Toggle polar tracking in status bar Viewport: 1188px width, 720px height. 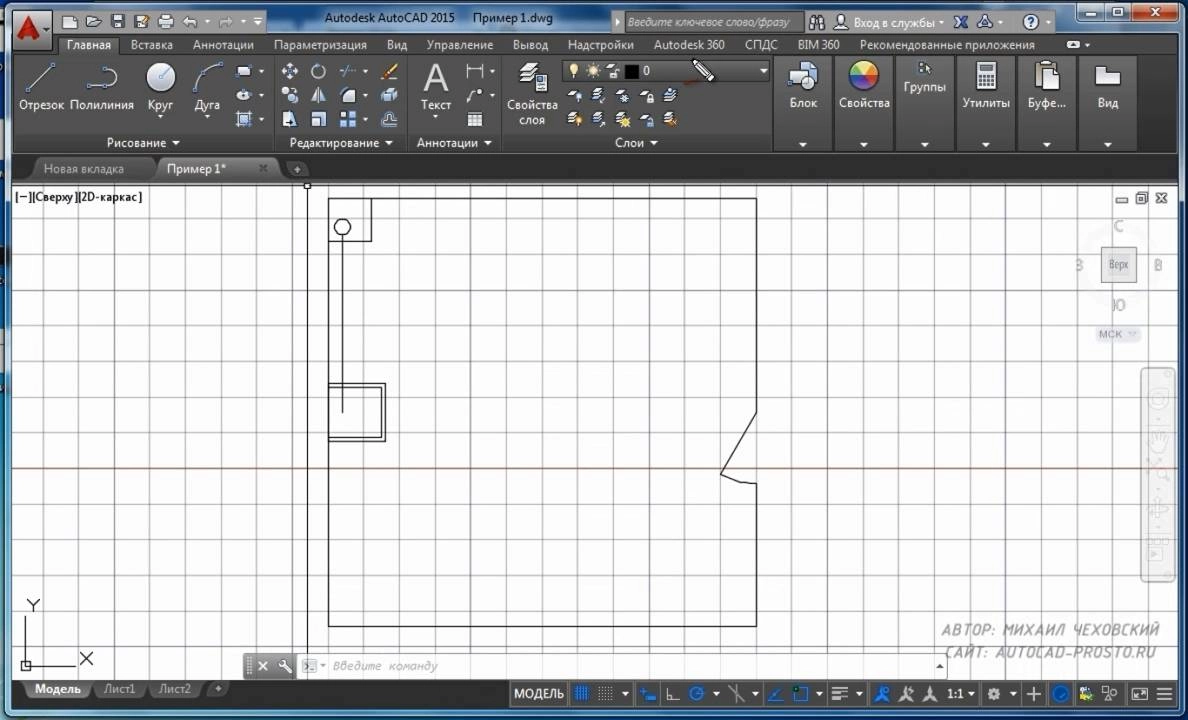696,693
